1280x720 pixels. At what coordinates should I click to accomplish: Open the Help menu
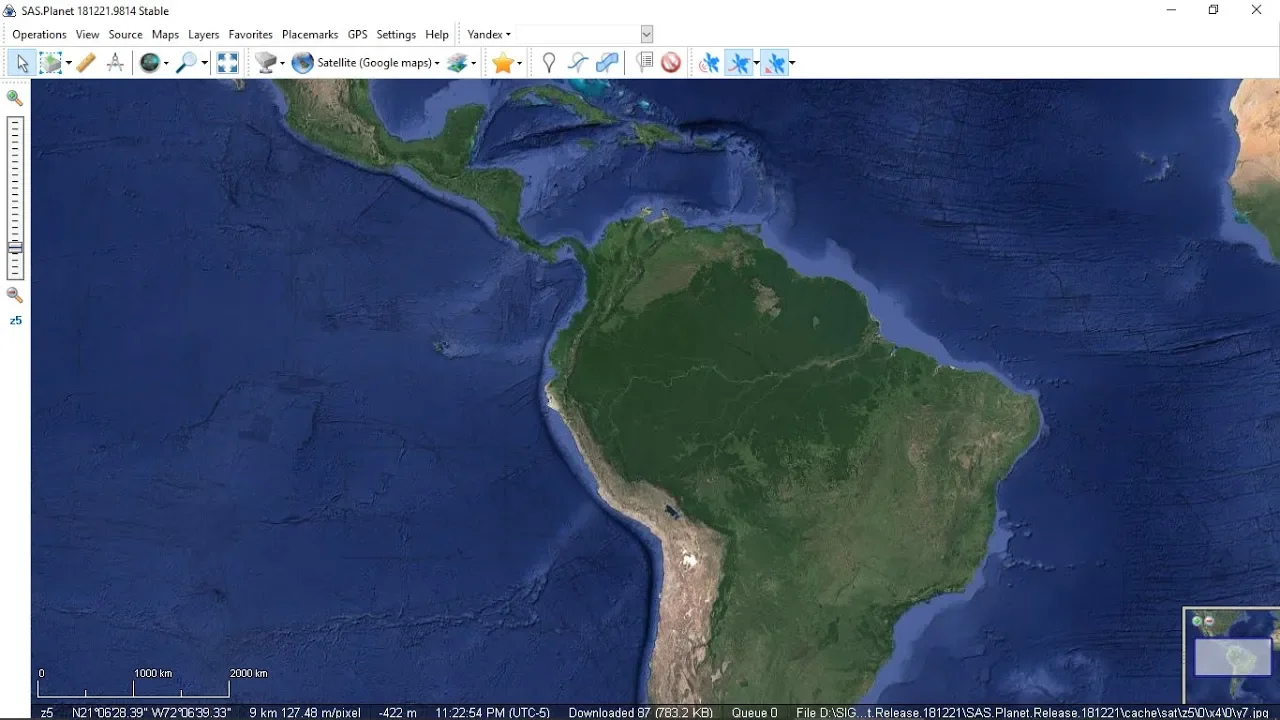(x=437, y=34)
